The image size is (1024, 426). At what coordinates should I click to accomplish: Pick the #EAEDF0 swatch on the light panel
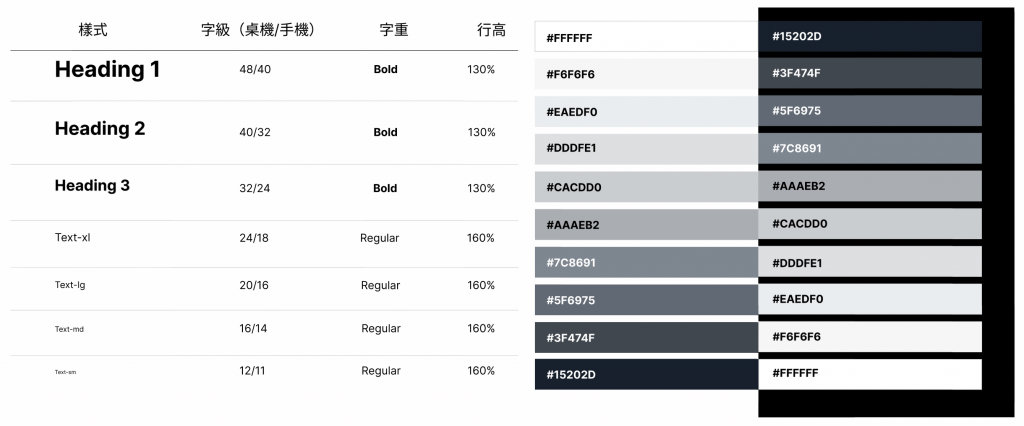646,112
